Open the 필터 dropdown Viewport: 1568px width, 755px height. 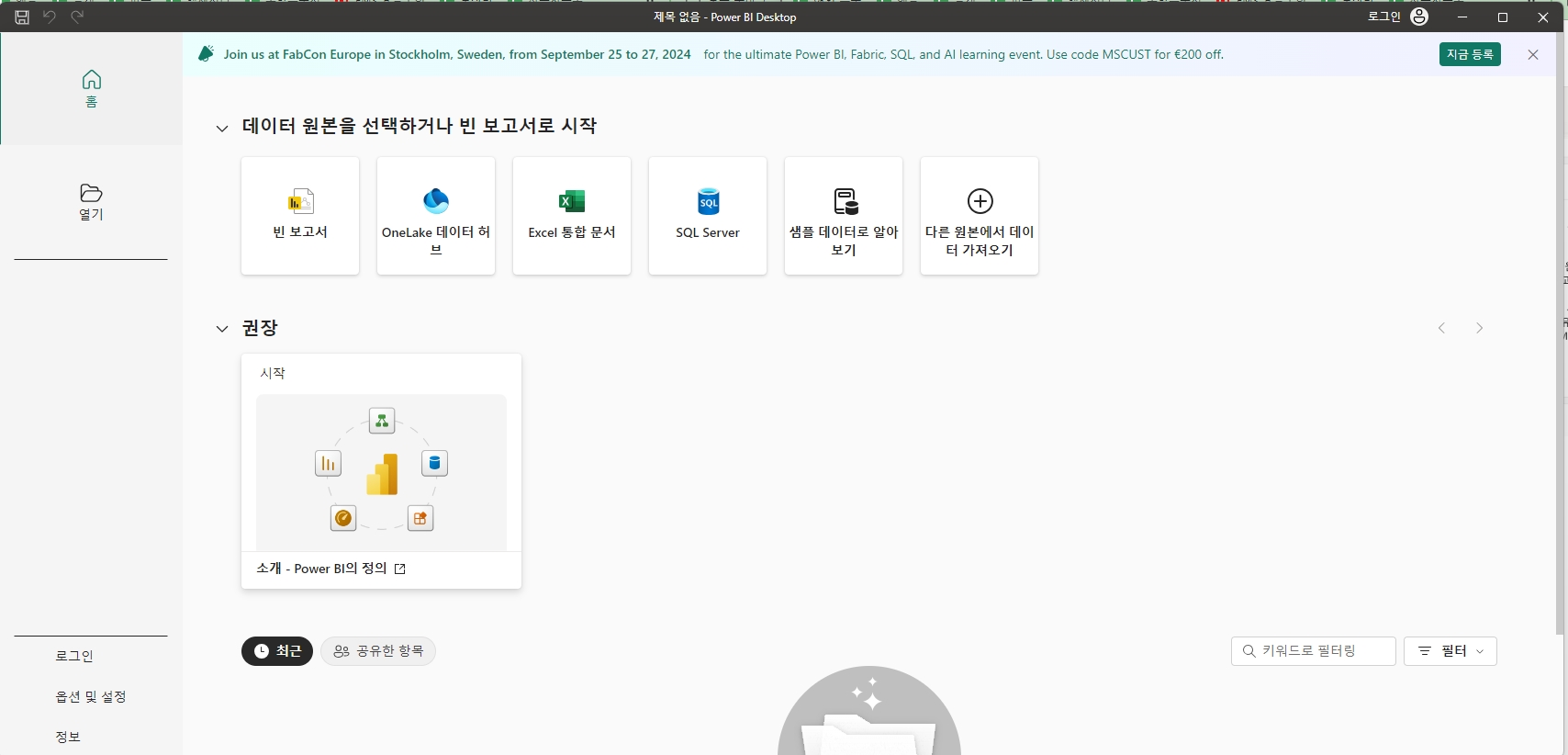[1450, 651]
